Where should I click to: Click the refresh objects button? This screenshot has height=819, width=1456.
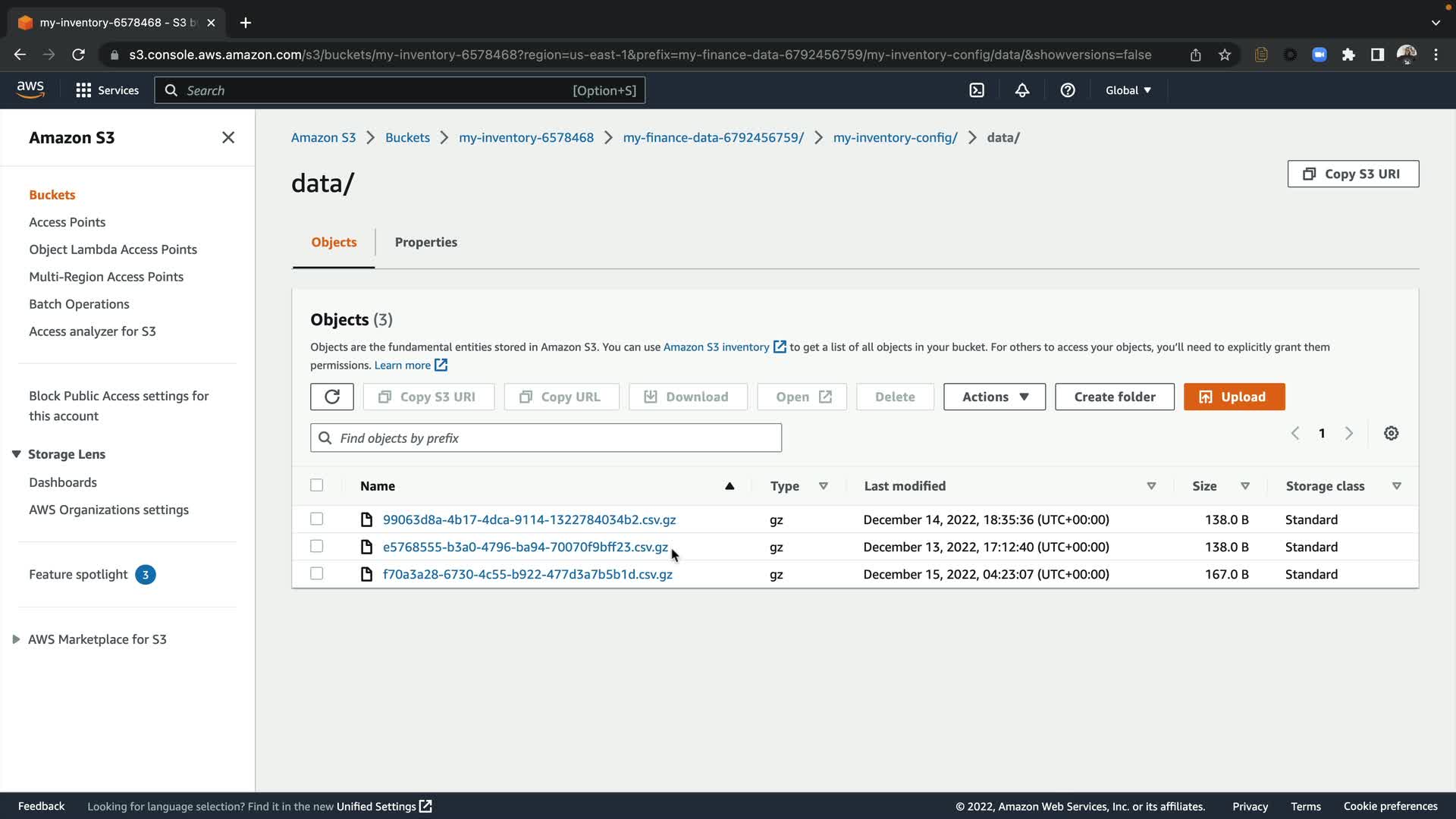point(331,397)
